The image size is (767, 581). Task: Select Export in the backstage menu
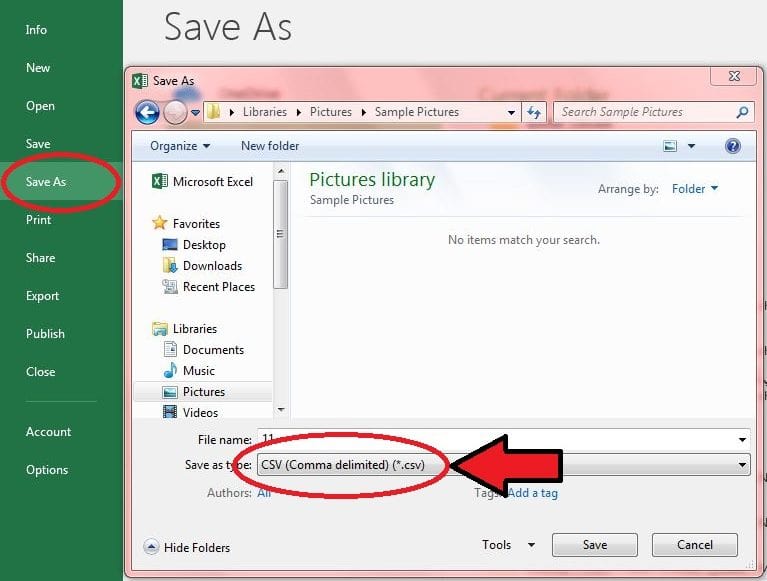43,296
